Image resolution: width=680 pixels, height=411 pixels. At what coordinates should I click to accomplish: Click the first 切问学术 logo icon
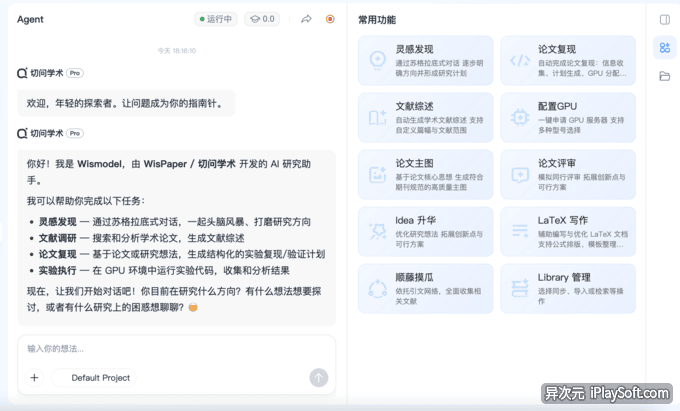point(22,73)
